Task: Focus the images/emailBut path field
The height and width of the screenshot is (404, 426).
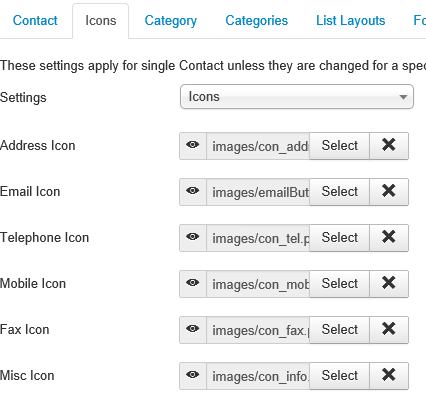Action: pyautogui.click(x=258, y=192)
